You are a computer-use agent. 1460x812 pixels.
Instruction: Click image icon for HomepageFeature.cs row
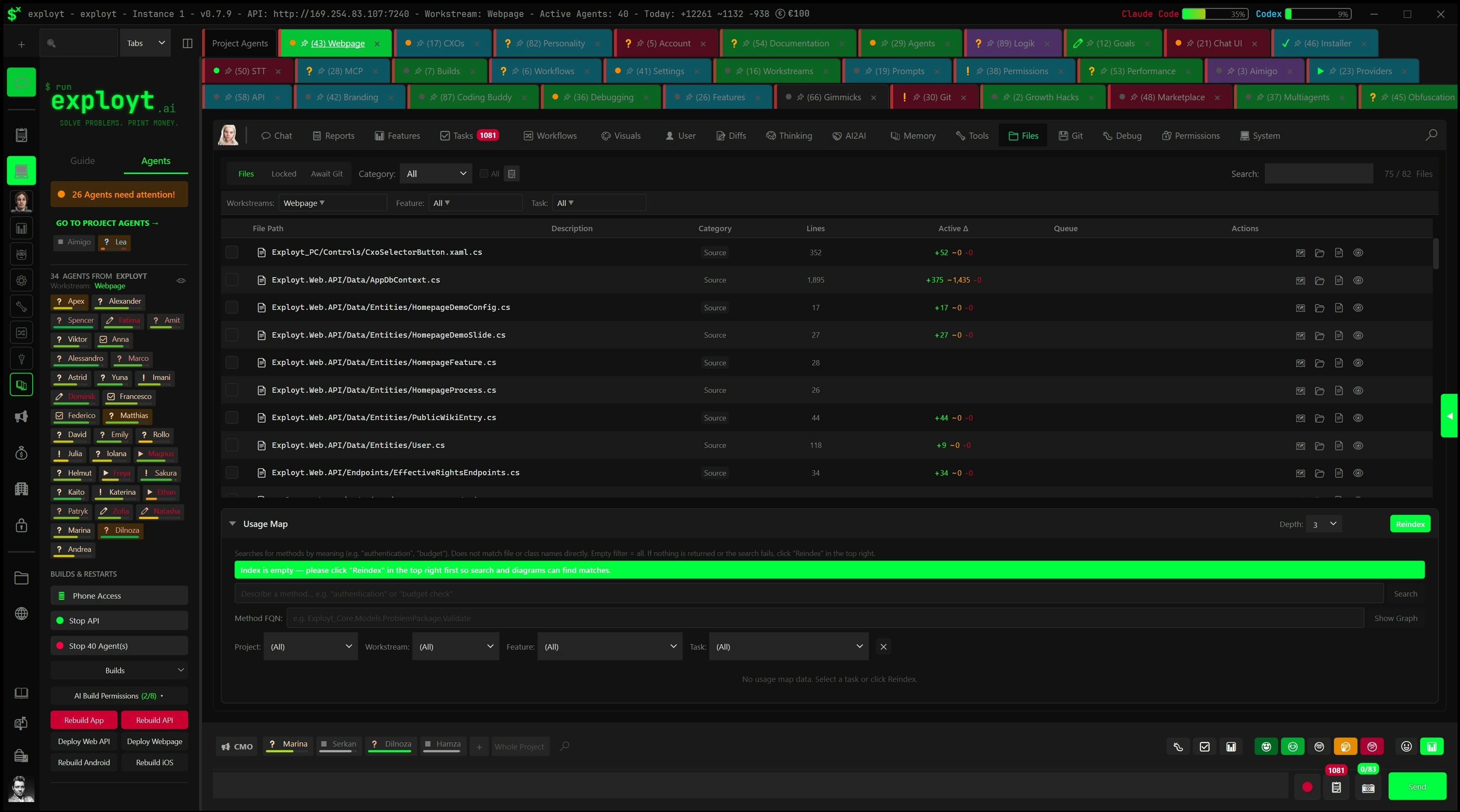pyautogui.click(x=1300, y=362)
